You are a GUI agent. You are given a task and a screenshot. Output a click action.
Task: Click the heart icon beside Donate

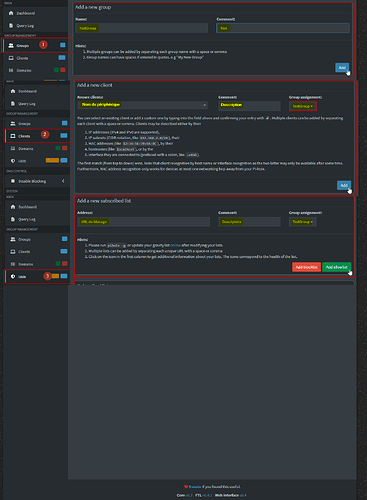point(186,487)
